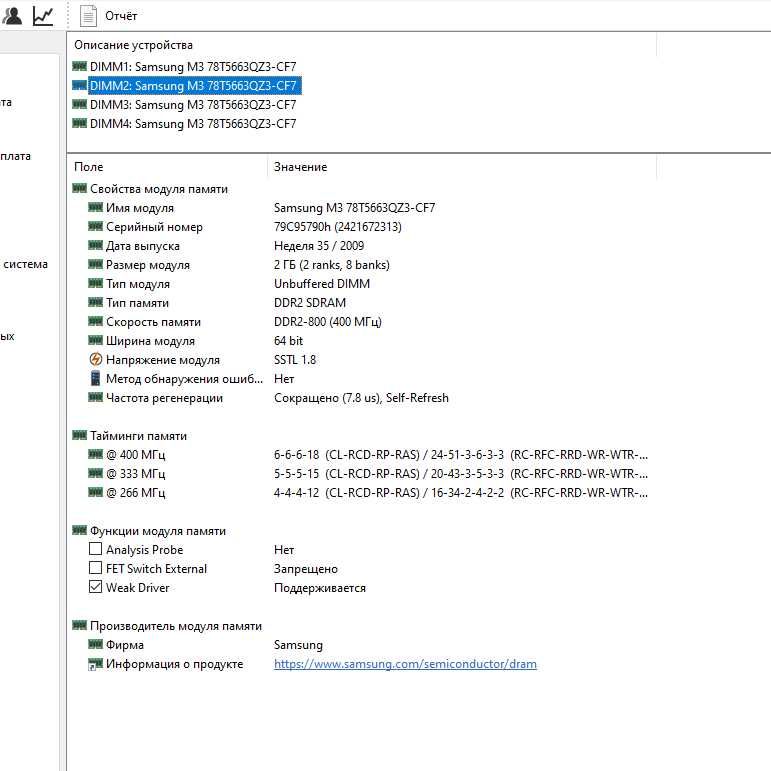Image resolution: width=771 pixels, height=771 pixels.
Task: Select the 6-6-6-18 timings value row
Action: pyautogui.click(x=461, y=455)
